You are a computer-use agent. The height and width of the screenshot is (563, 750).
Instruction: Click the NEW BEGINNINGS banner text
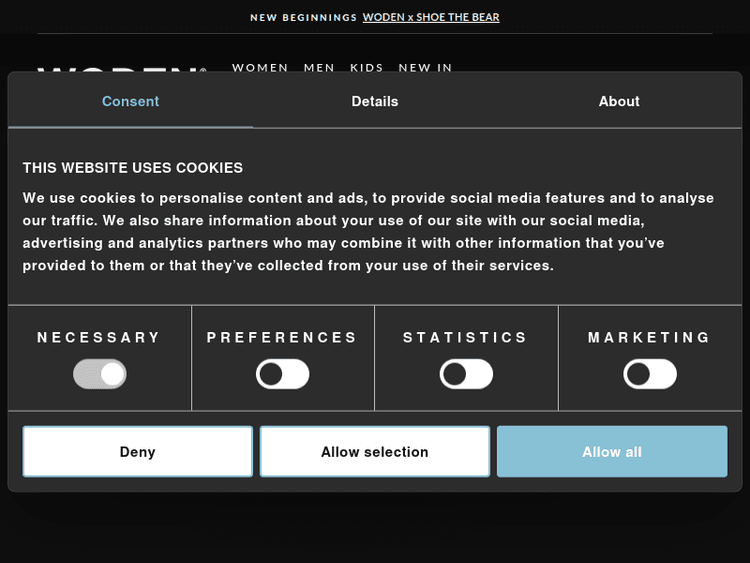[303, 17]
